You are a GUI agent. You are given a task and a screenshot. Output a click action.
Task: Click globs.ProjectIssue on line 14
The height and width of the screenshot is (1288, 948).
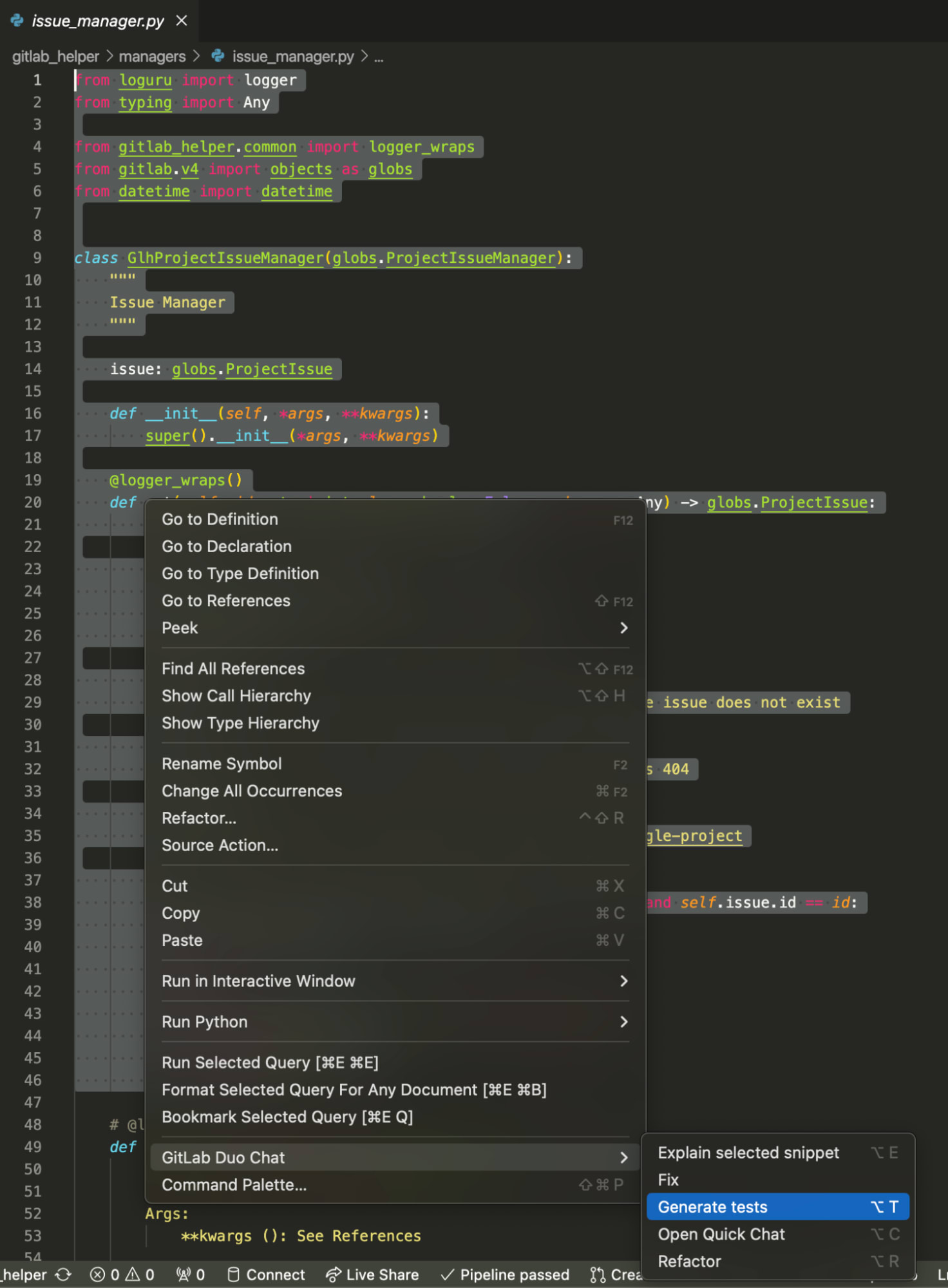252,369
